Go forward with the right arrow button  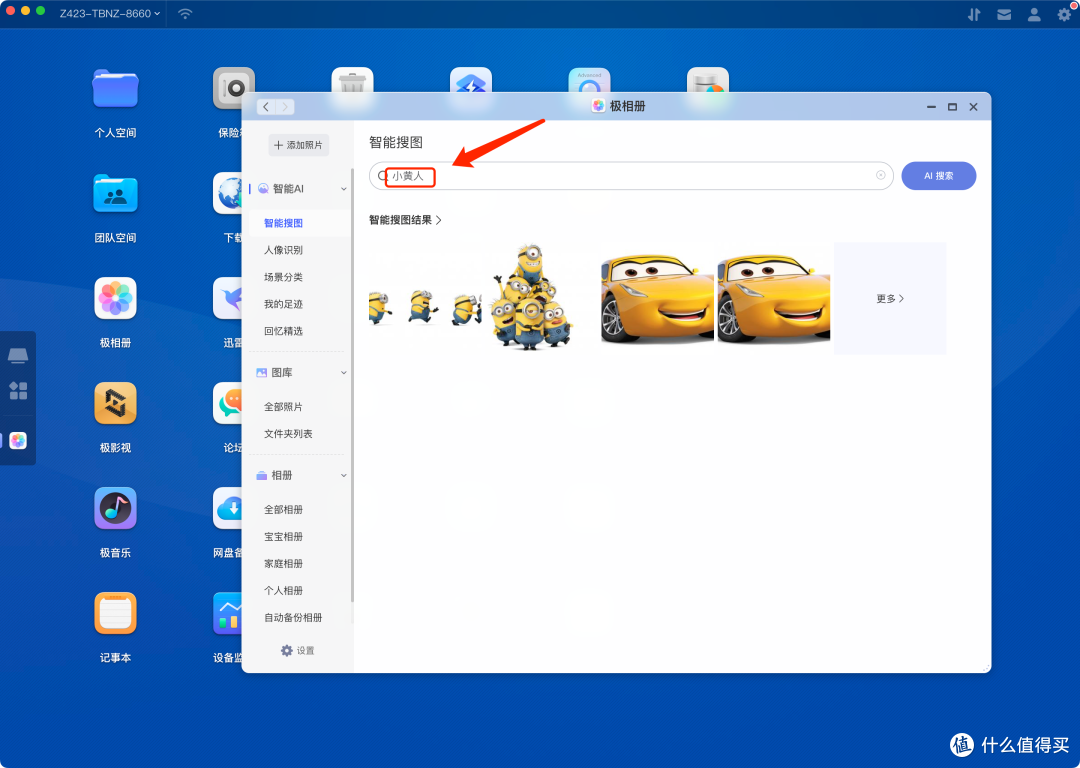click(284, 107)
